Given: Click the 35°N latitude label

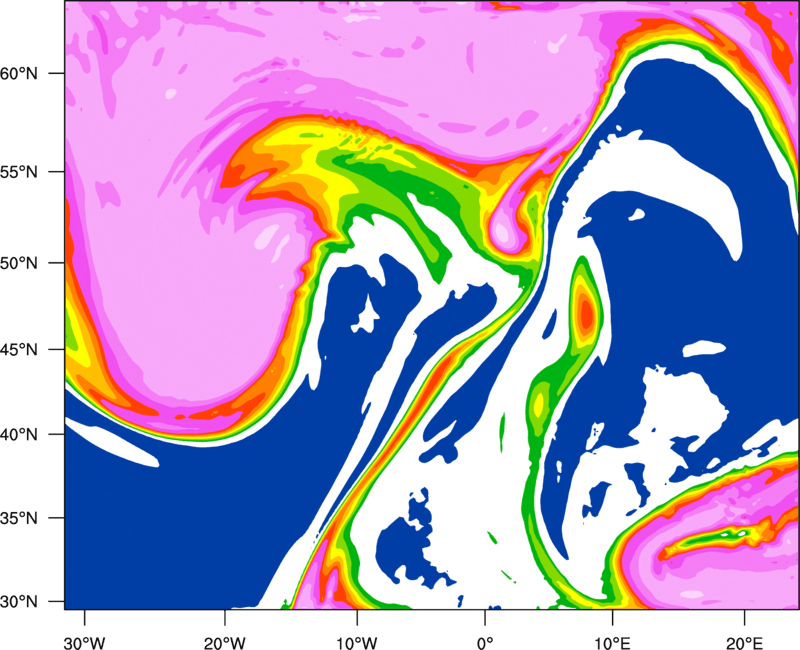Looking at the screenshot, I should pyautogui.click(x=19, y=518).
